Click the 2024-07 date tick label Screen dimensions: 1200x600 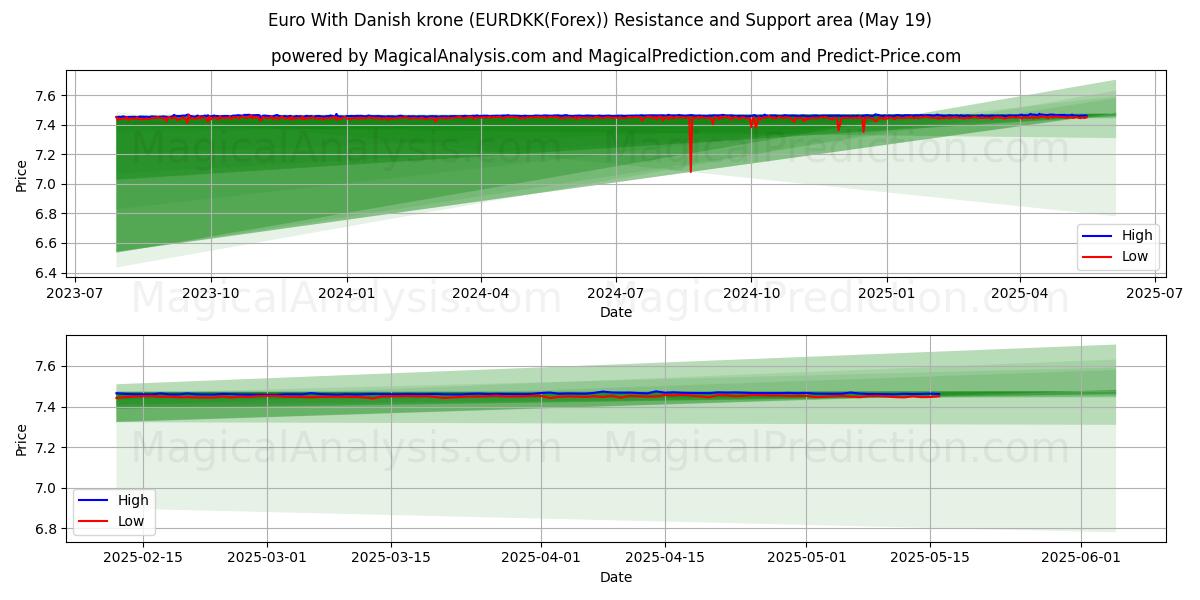pyautogui.click(x=615, y=293)
